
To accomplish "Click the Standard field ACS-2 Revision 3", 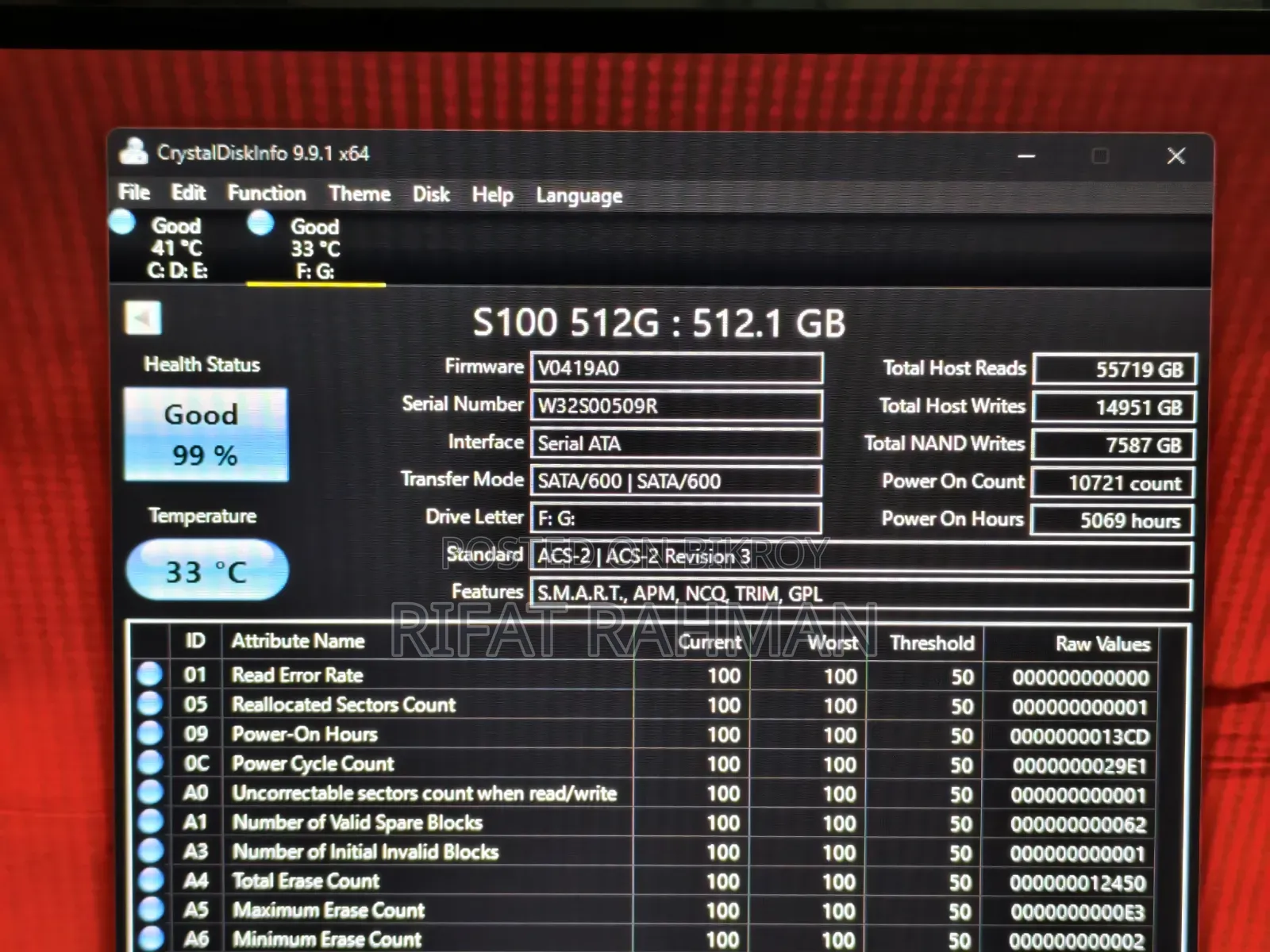I will [x=861, y=556].
